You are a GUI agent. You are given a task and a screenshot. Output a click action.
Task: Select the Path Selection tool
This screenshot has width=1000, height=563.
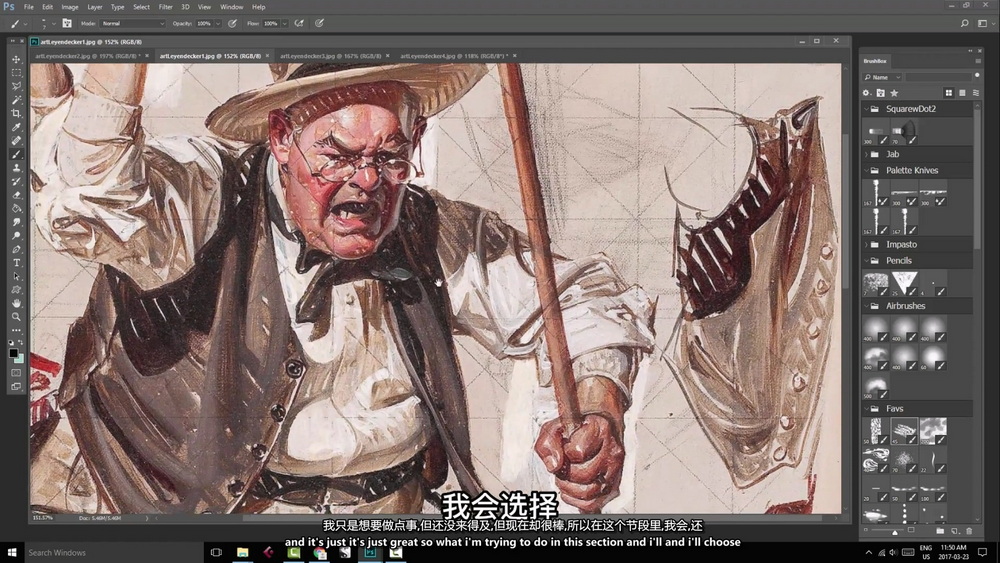pos(16,276)
